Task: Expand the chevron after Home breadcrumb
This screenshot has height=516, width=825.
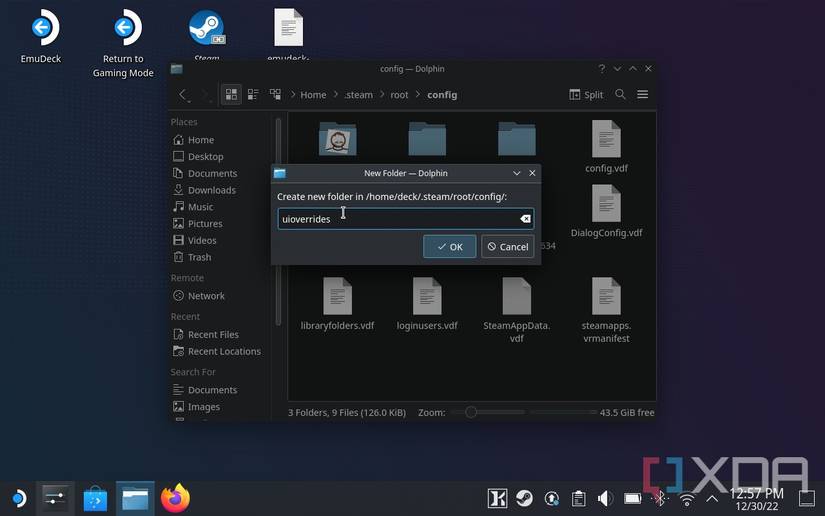Action: tap(335, 95)
